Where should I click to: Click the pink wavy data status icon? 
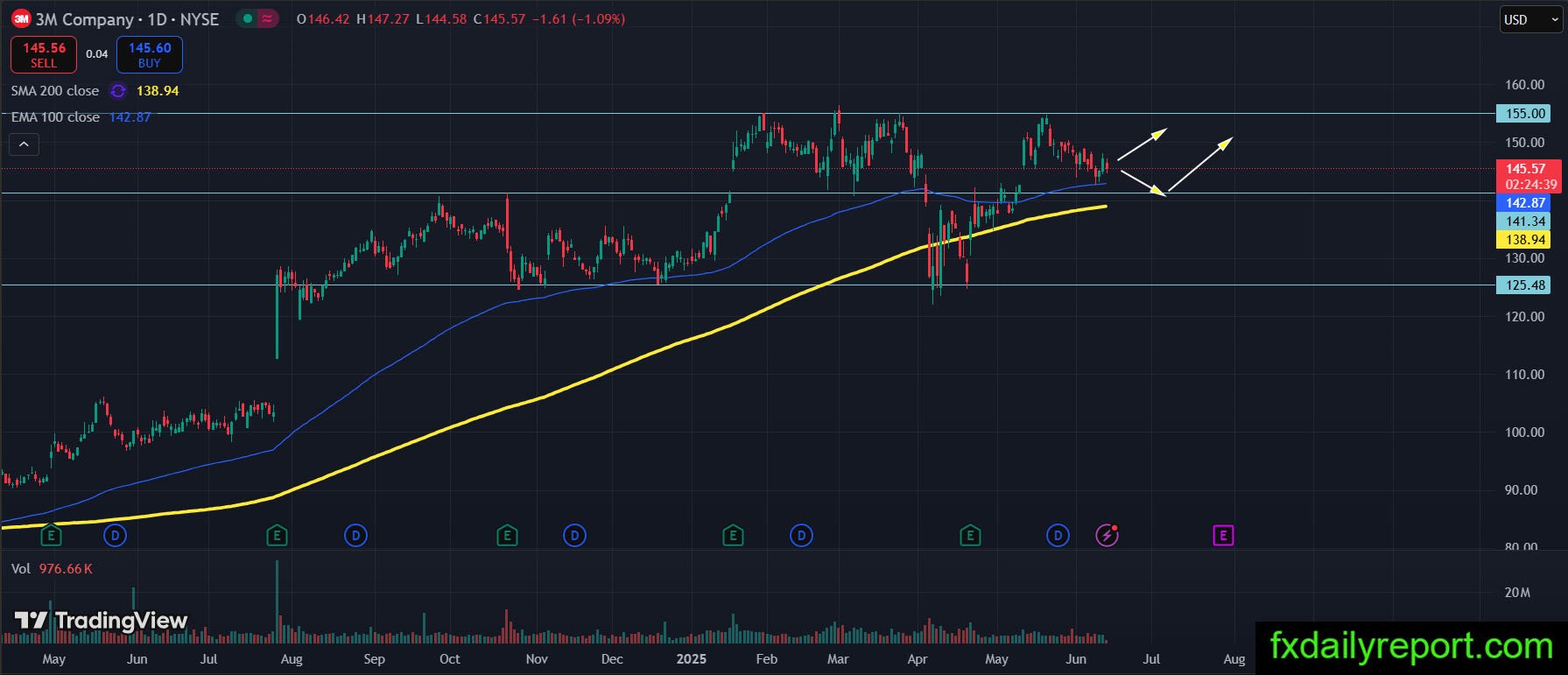pos(267,19)
